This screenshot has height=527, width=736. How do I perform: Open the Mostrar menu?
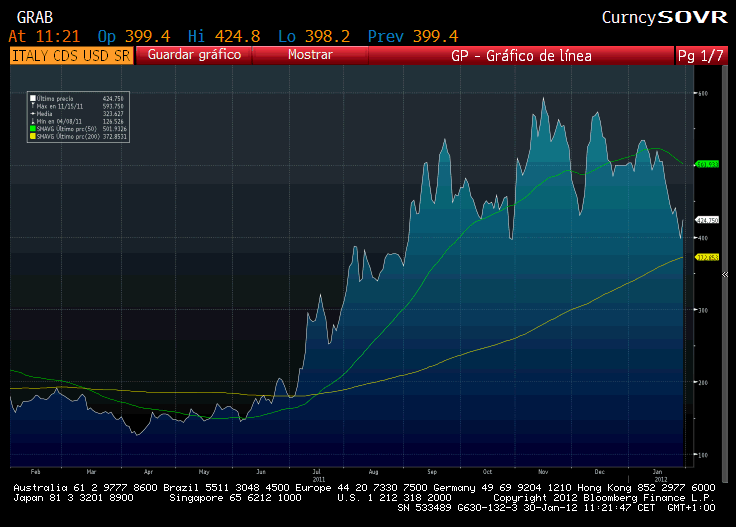point(310,55)
